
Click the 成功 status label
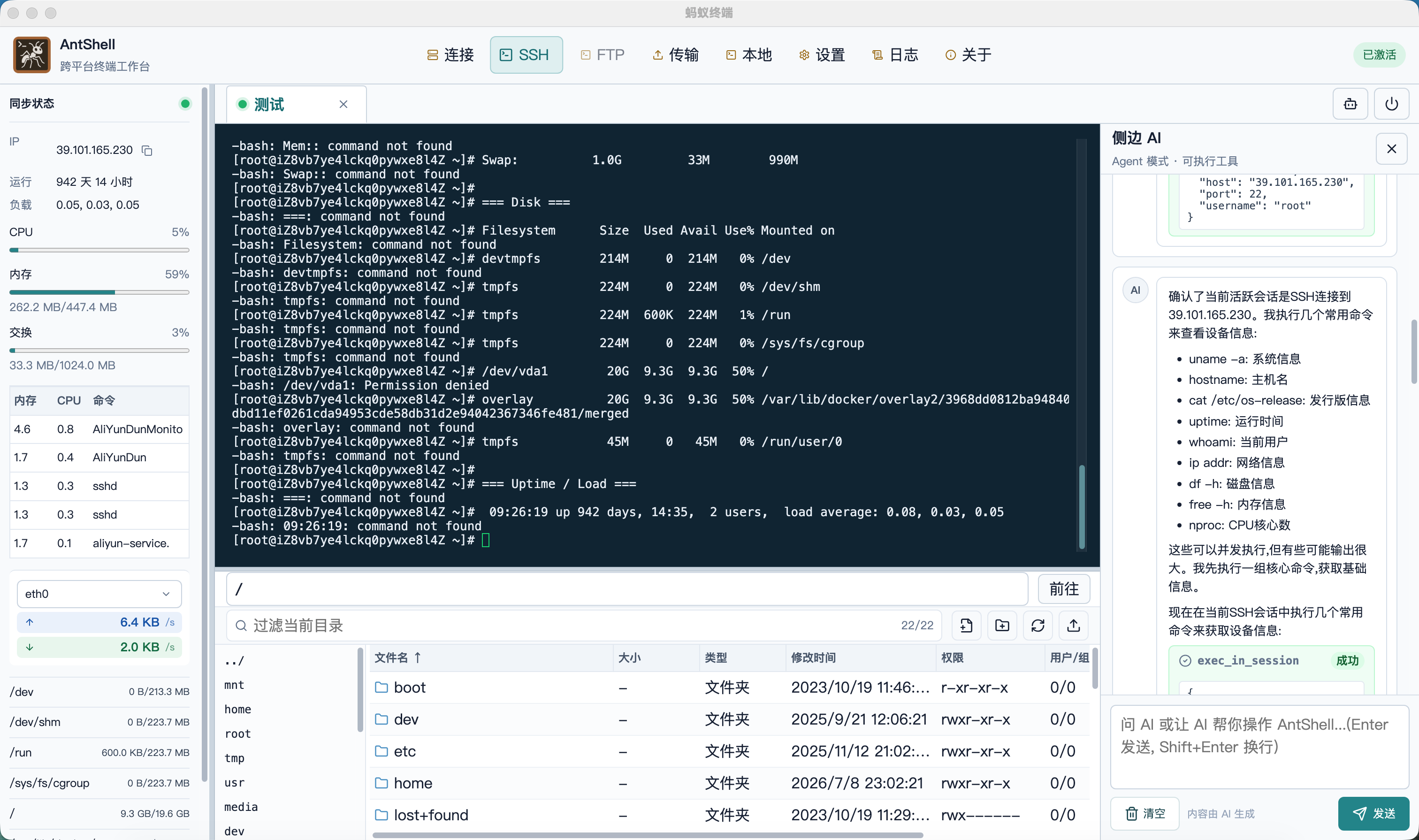coord(1347,661)
